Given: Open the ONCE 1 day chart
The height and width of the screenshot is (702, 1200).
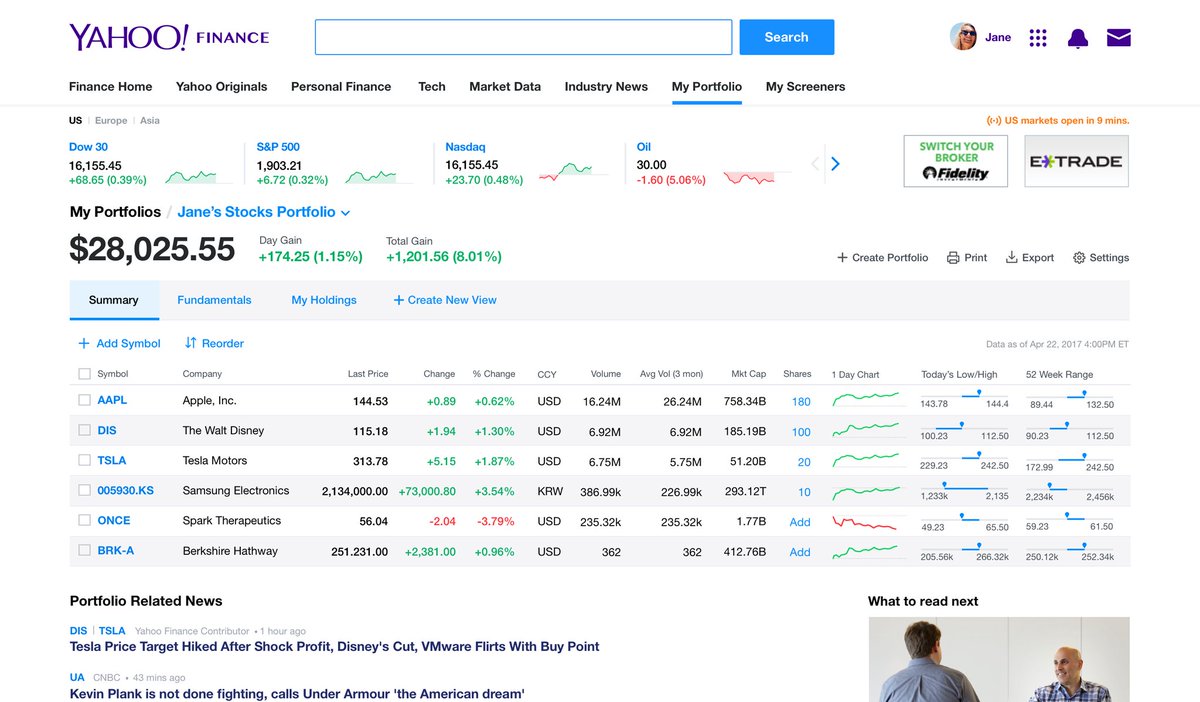Looking at the screenshot, I should pos(866,522).
